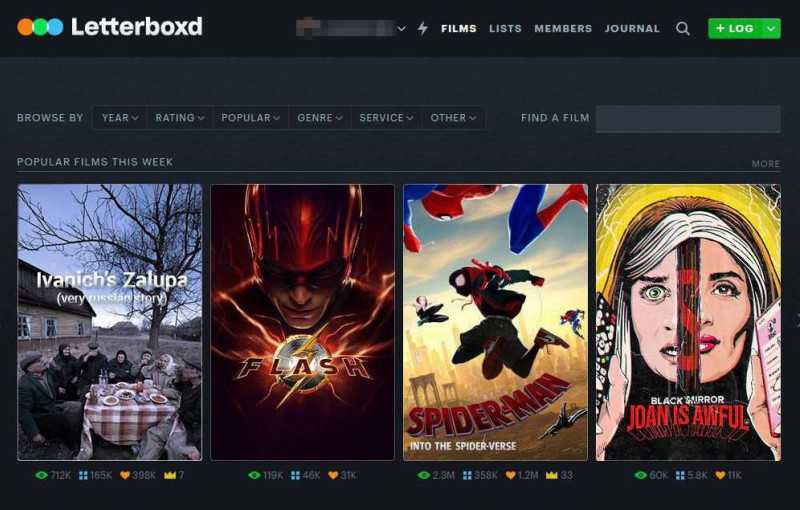Viewport: 800px width, 510px height.
Task: Click the eye watched count under Flash
Action: pos(265,475)
